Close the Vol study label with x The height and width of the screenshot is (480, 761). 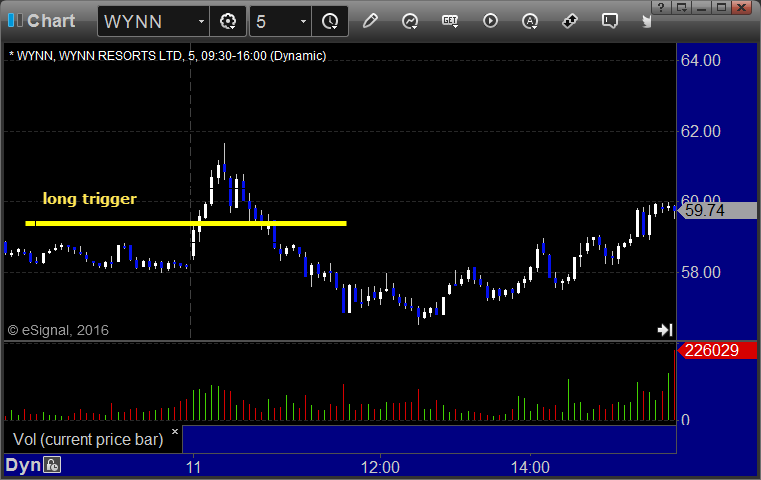(x=175, y=431)
